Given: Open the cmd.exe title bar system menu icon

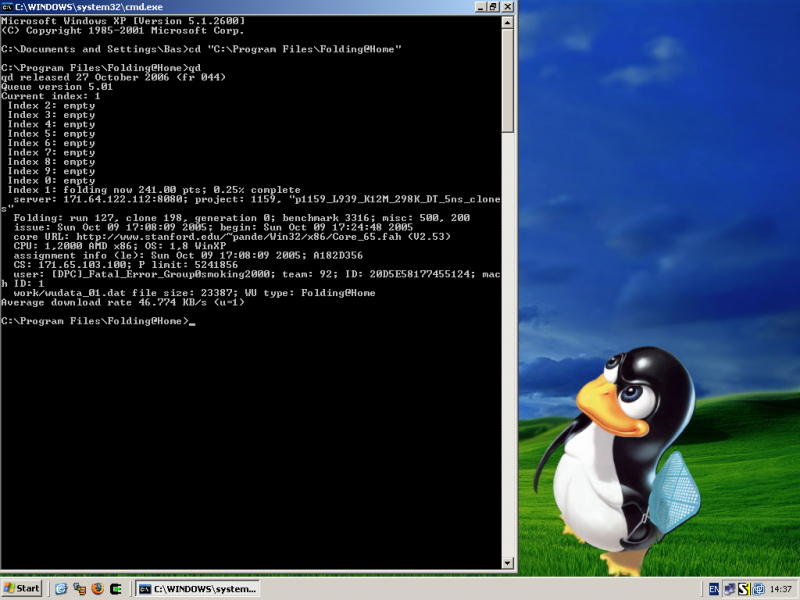Looking at the screenshot, I should click(x=7, y=7).
